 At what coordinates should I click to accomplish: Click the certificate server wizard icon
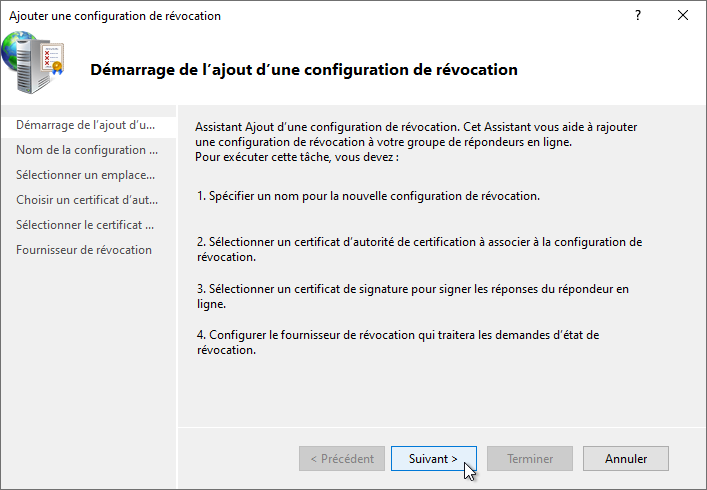tap(34, 64)
